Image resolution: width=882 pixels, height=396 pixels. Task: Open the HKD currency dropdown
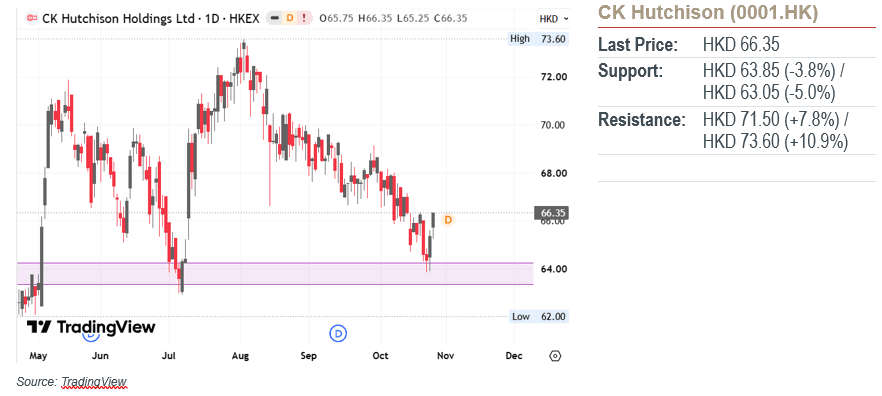pyautogui.click(x=554, y=19)
